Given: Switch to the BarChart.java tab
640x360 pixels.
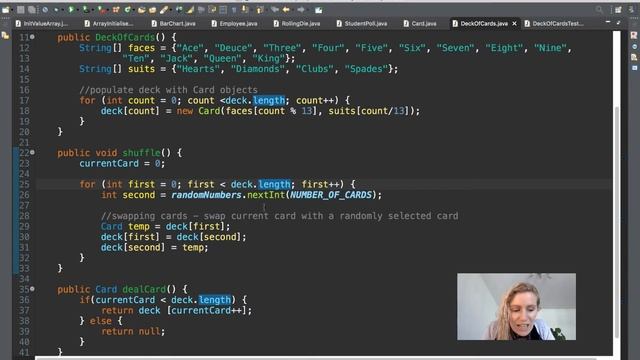Looking at the screenshot, I should pyautogui.click(x=173, y=24).
